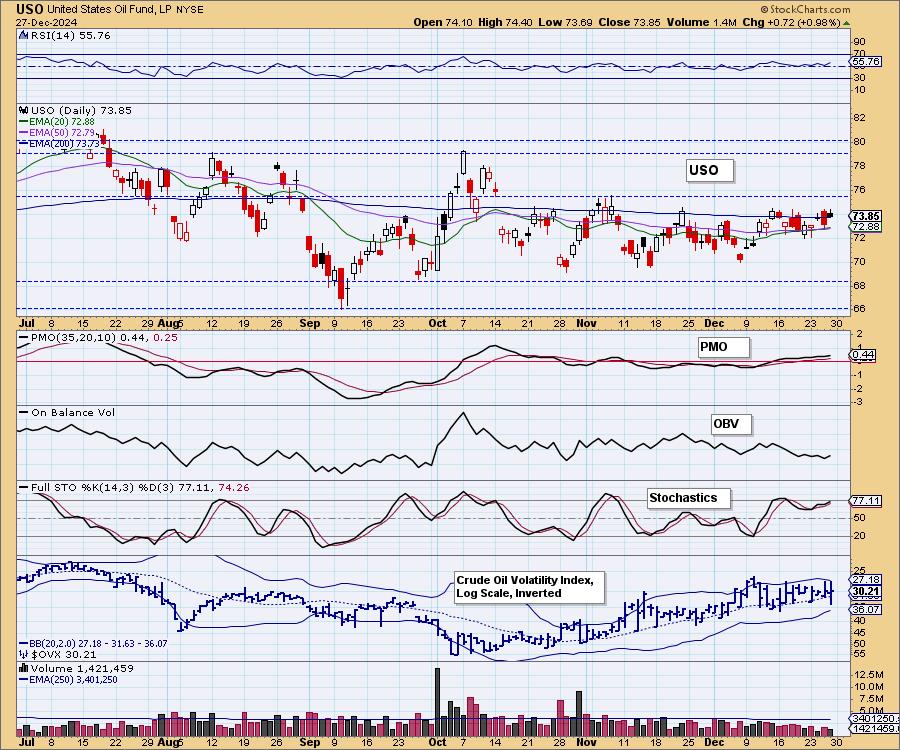Click the On Balance Vol label
Image resolution: width=900 pixels, height=750 pixels.
[72, 412]
